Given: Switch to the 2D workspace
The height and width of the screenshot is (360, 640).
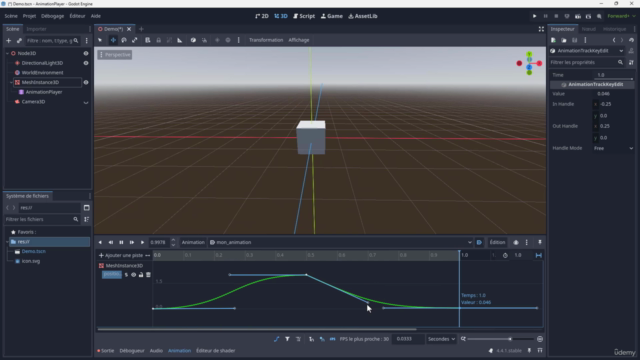Looking at the screenshot, I should click(262, 16).
